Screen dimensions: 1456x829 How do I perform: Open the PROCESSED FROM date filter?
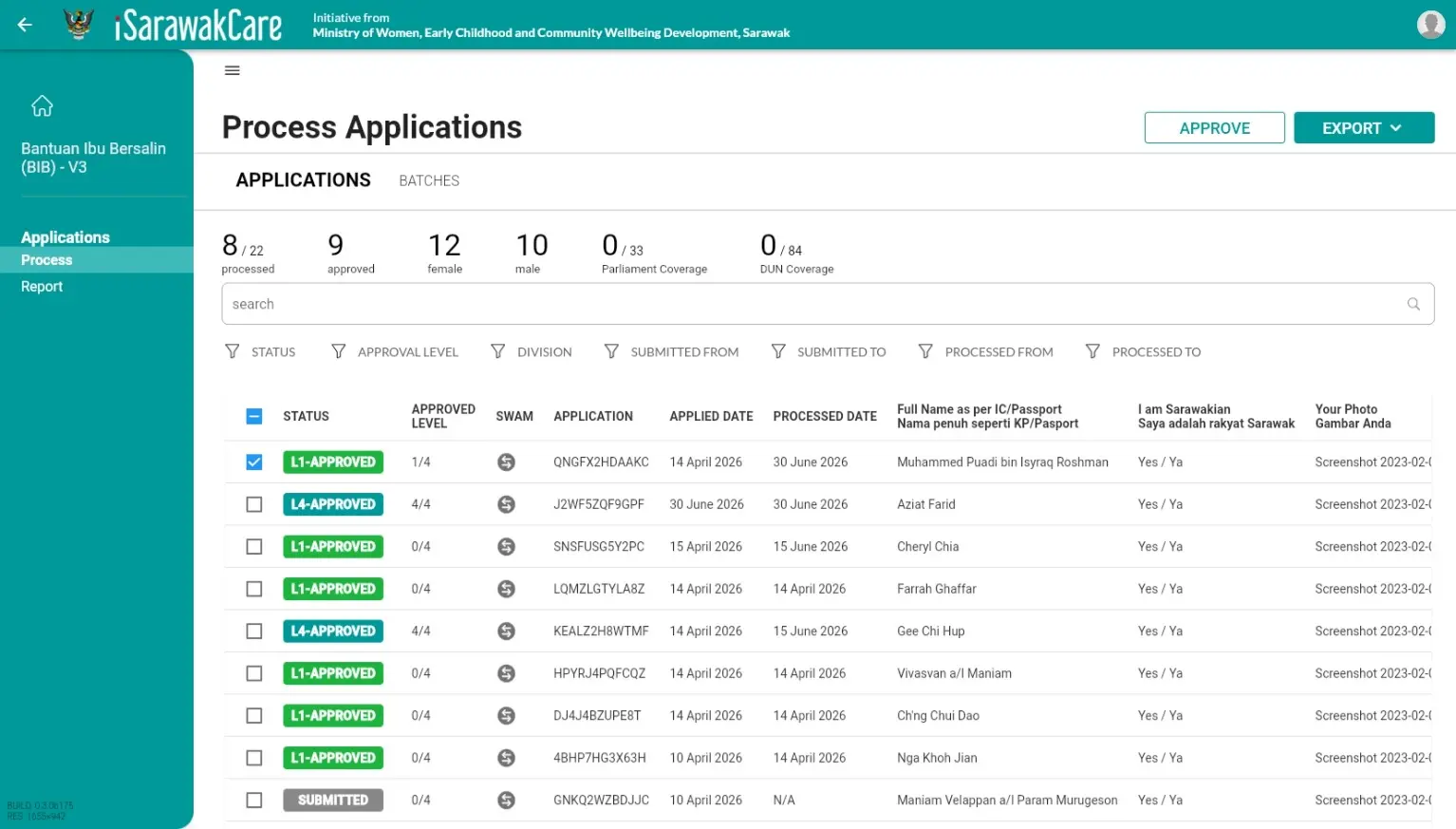tap(985, 352)
